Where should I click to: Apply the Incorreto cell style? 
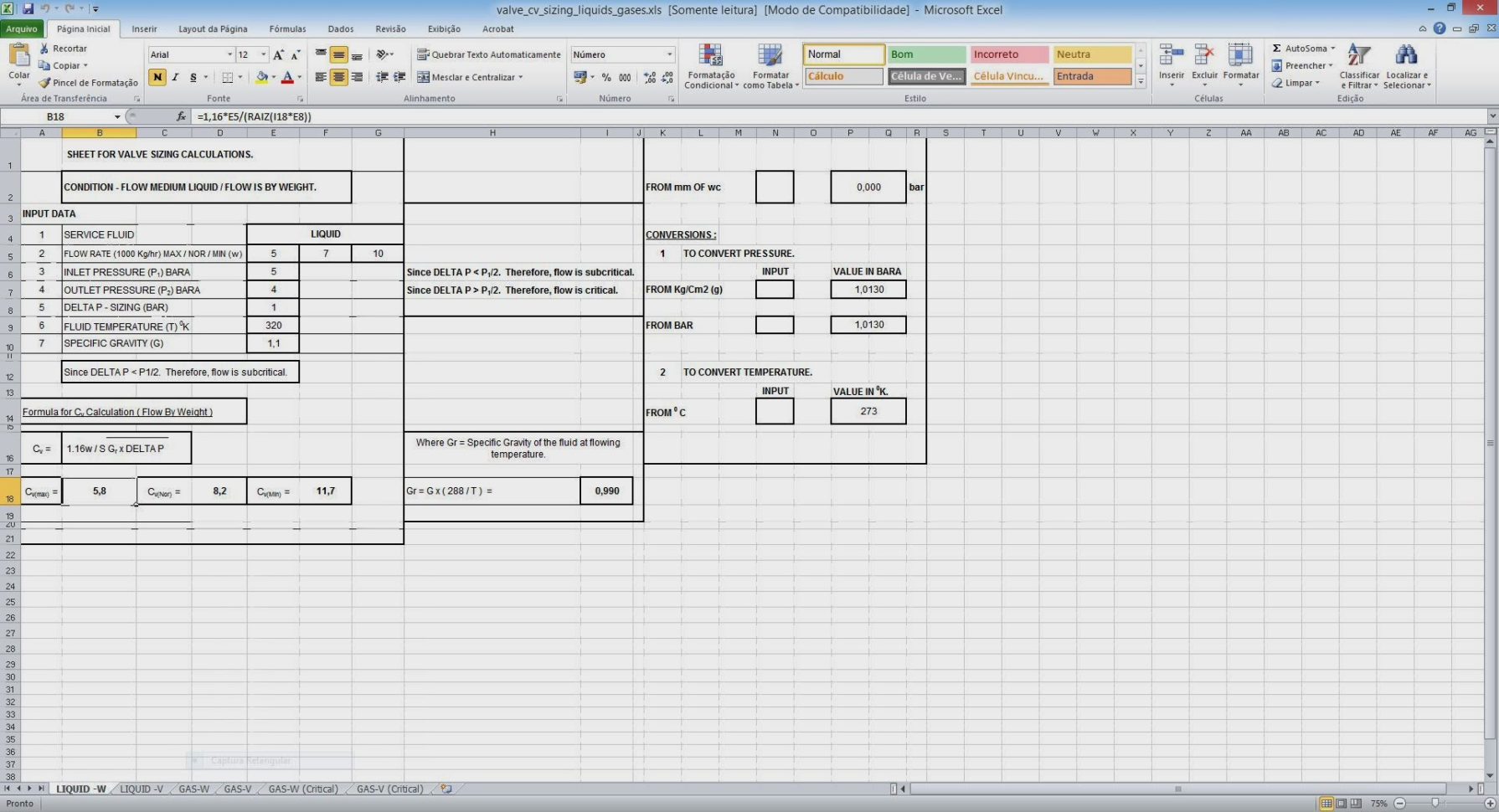[x=1008, y=54]
